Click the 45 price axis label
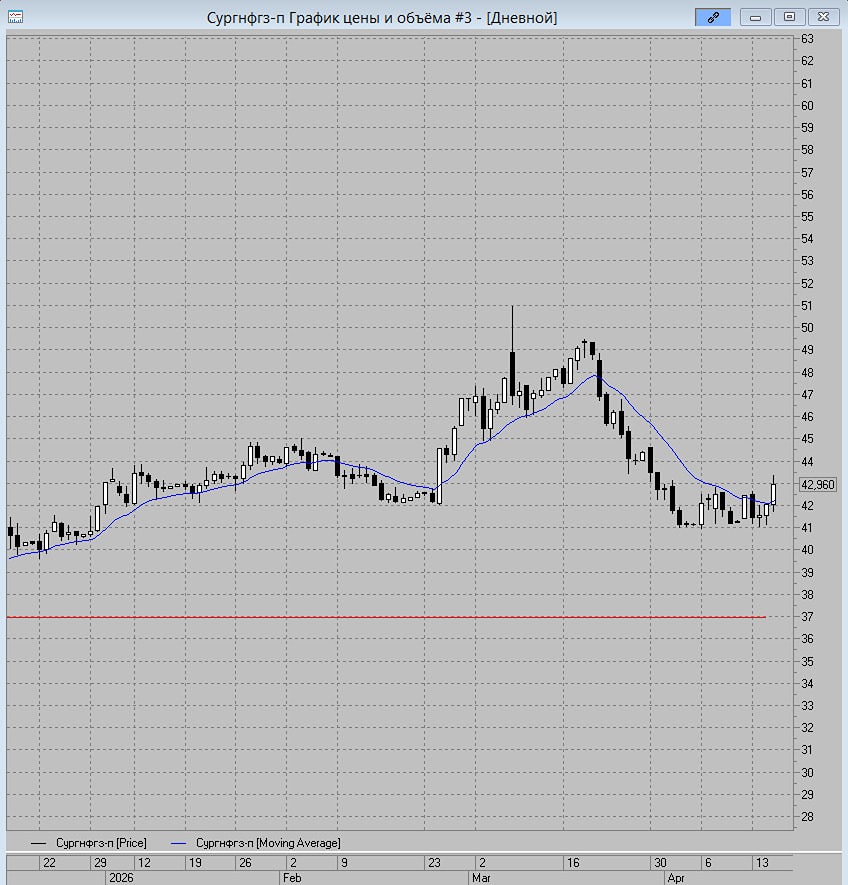 807,439
